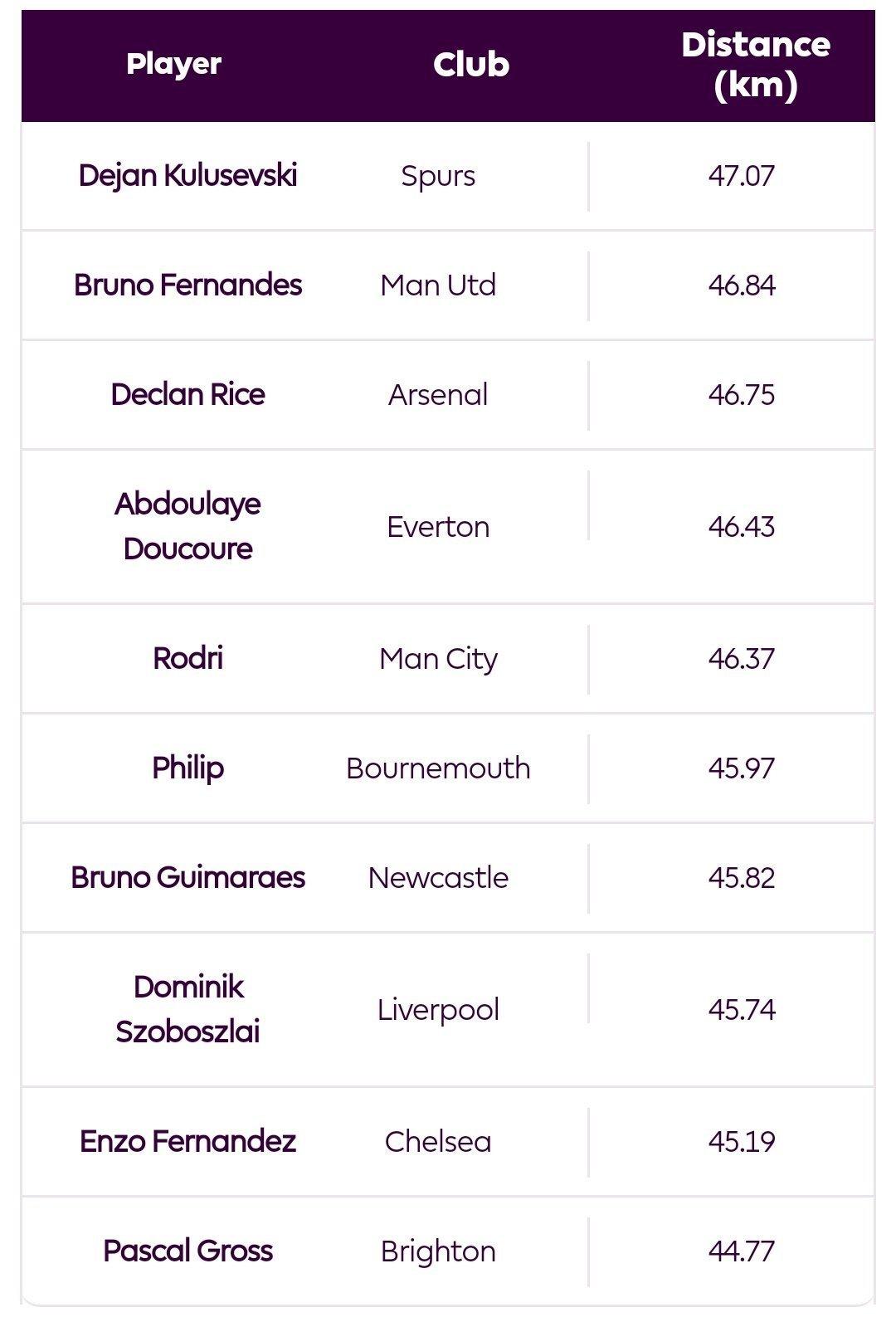The image size is (896, 1317).
Task: Select the Arsenal club cell
Action: [438, 394]
